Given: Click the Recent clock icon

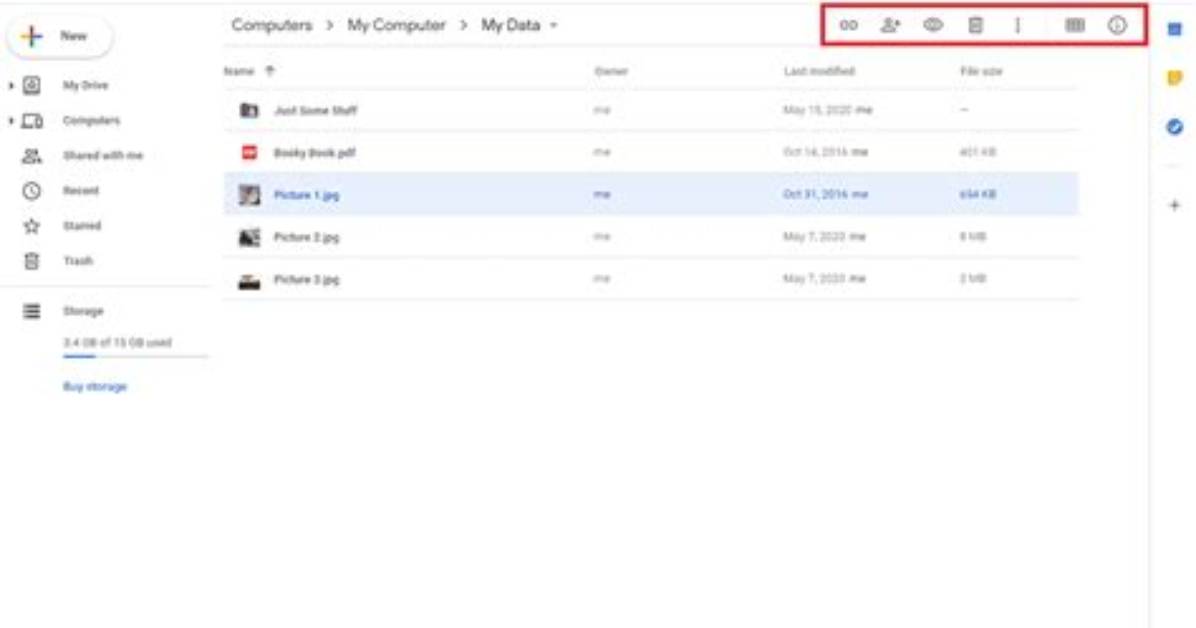Looking at the screenshot, I should click(31, 191).
